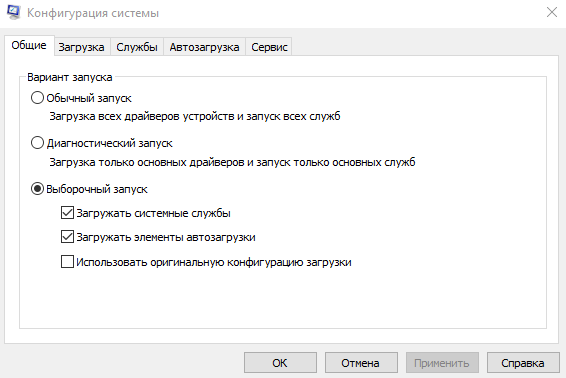Close the Конфигурация системы window

point(552,12)
